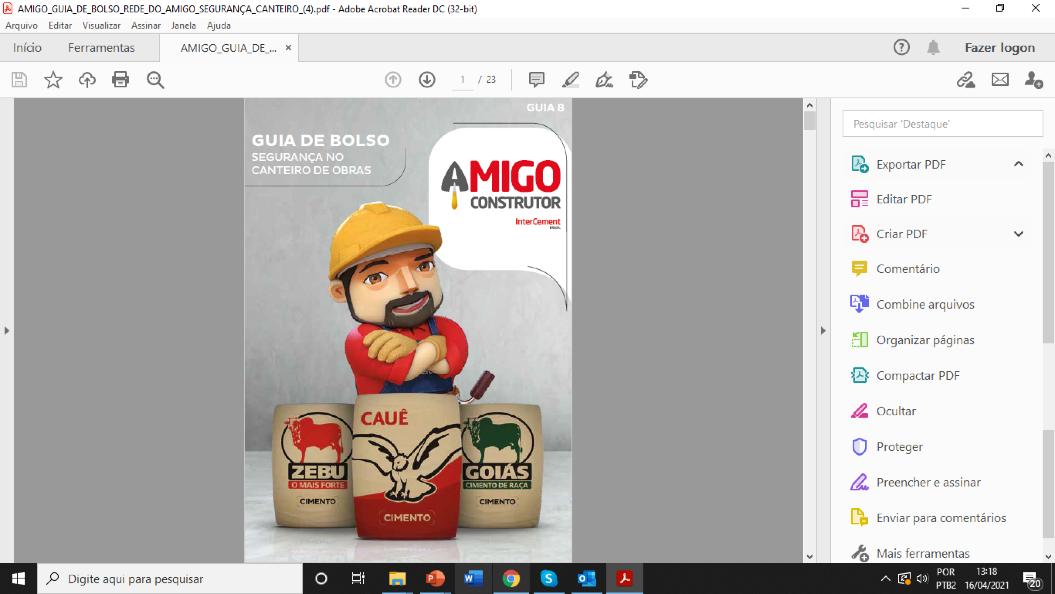Click the Windows Start button

[x=18, y=579]
